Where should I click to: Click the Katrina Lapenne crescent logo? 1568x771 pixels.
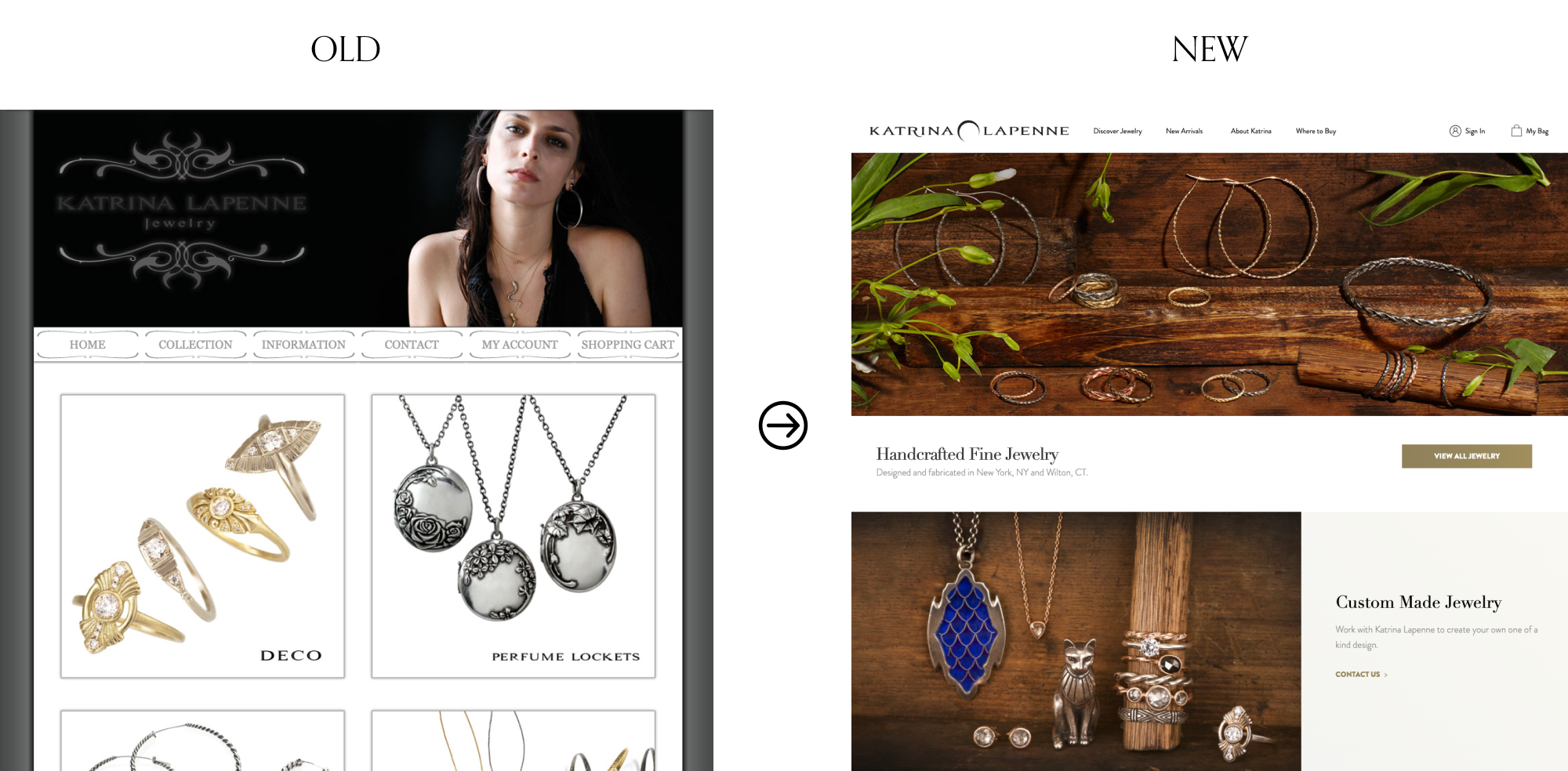(x=969, y=131)
